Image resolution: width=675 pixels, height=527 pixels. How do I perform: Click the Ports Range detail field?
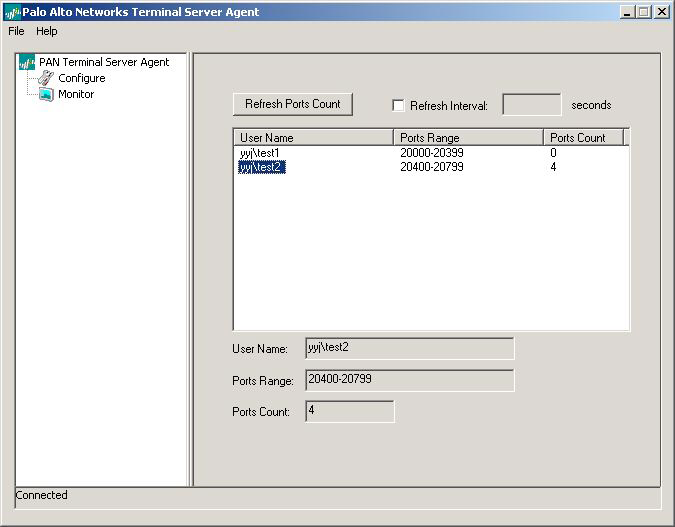409,380
